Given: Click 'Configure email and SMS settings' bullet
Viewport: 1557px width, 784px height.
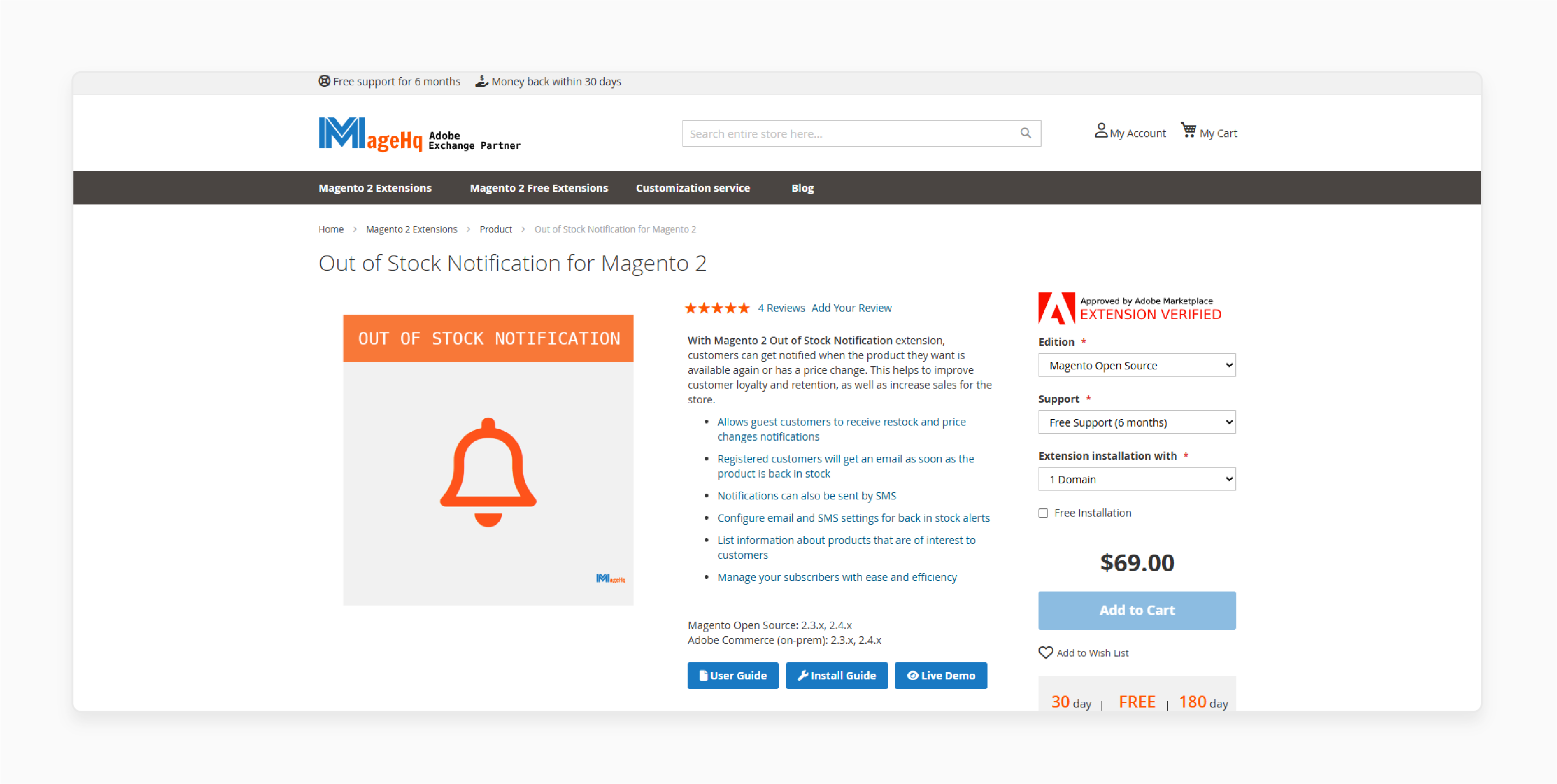Looking at the screenshot, I should [853, 518].
